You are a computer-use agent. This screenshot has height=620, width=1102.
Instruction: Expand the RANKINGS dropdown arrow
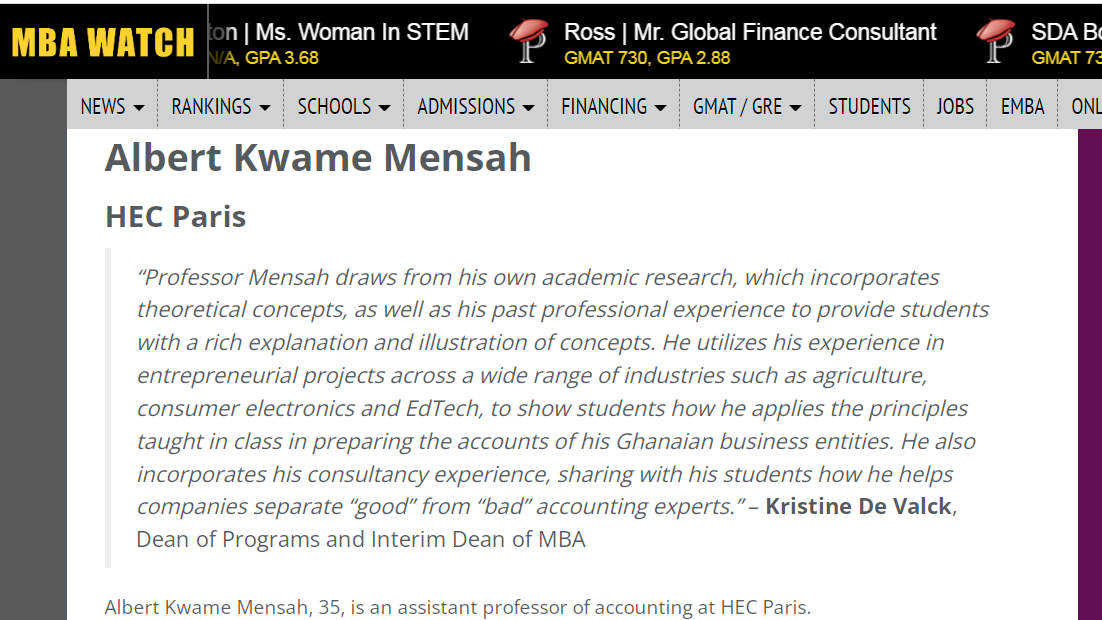point(264,108)
